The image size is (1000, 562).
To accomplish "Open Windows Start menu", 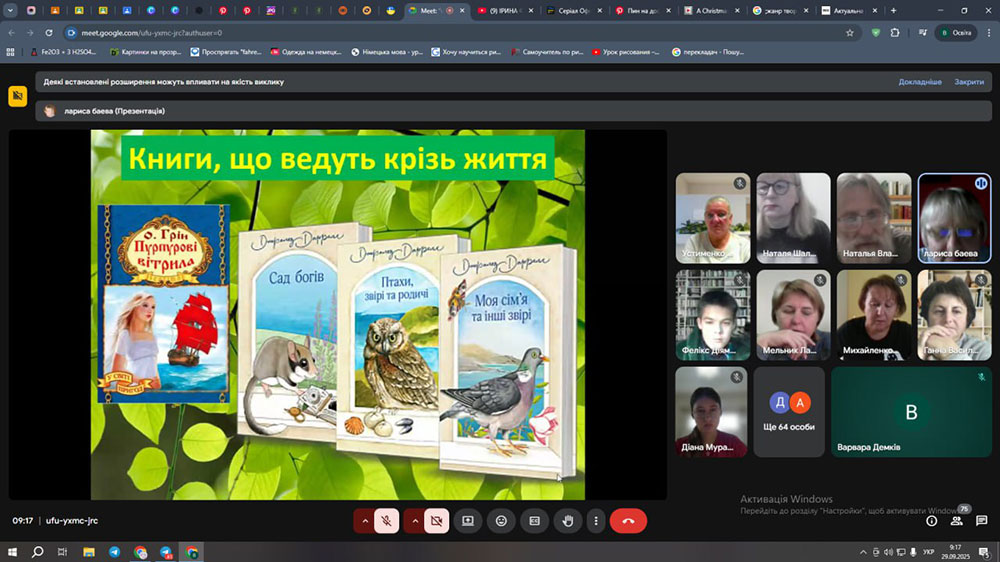I will point(12,552).
